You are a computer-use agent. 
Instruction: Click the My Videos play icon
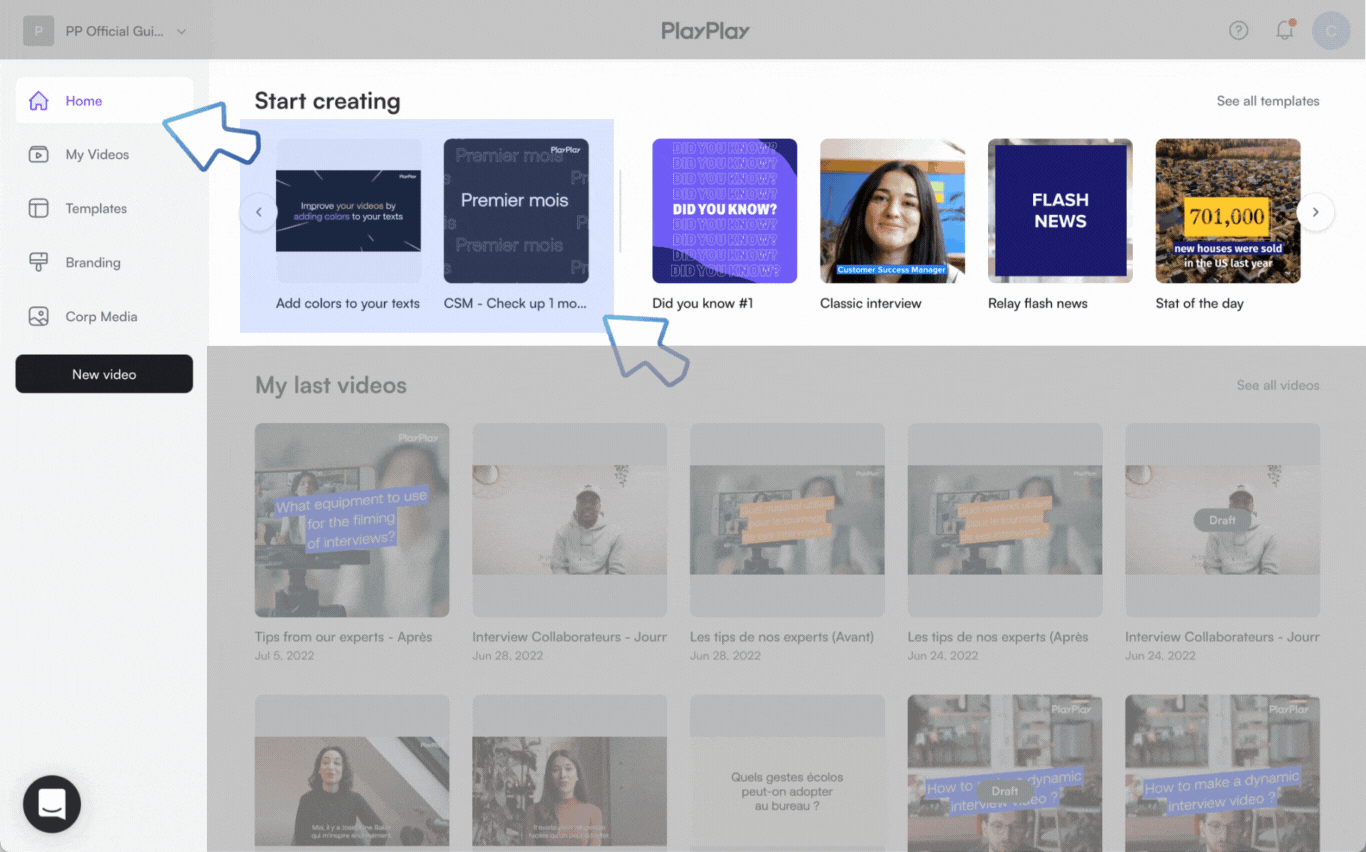pos(39,155)
